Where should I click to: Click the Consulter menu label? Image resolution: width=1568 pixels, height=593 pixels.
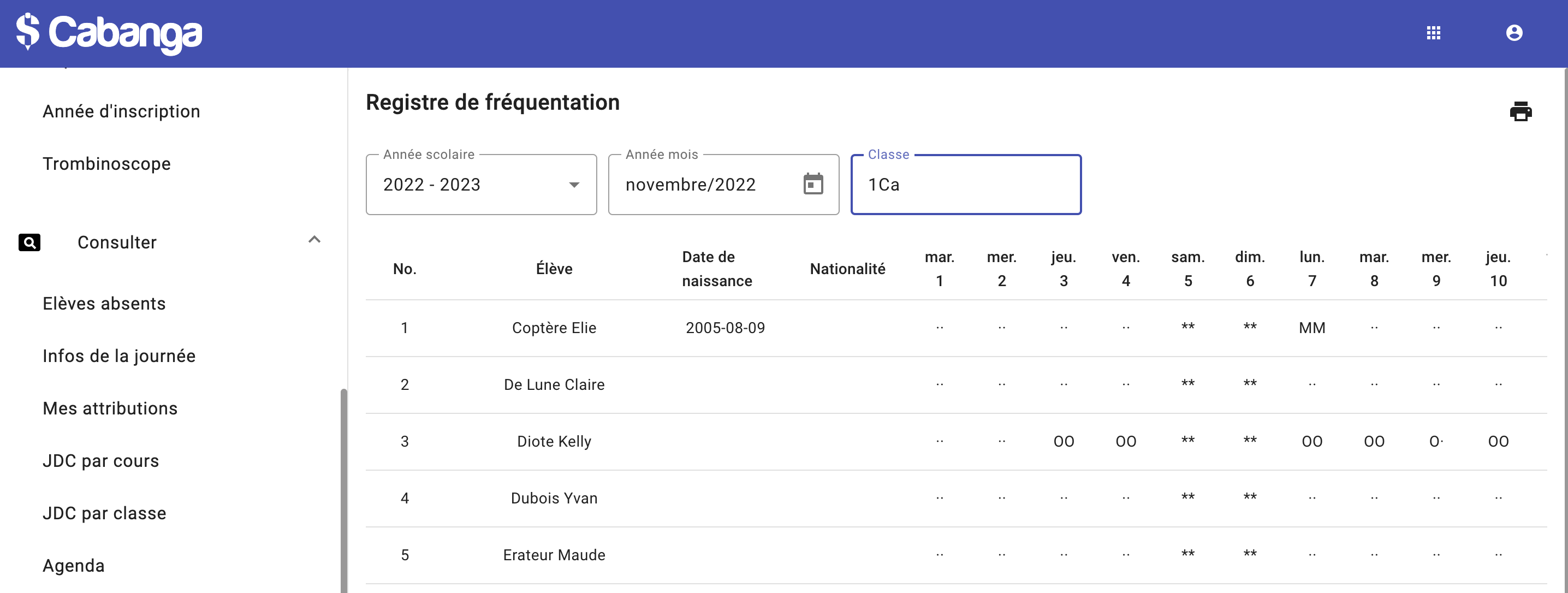pyautogui.click(x=117, y=242)
